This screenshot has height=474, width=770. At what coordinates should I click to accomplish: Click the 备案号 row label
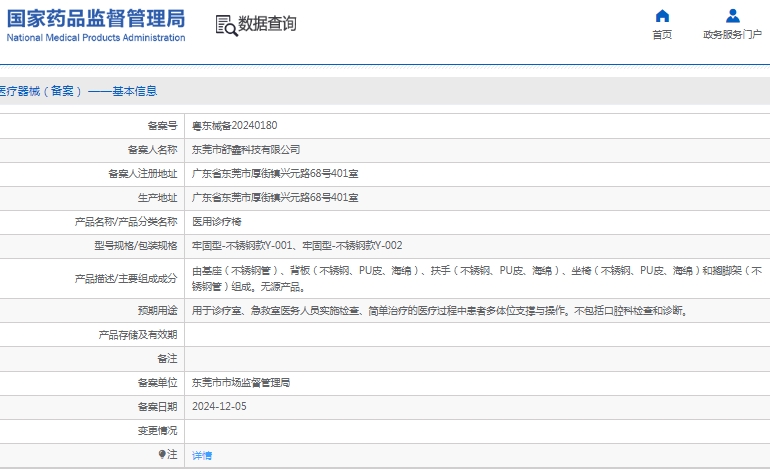click(162, 126)
